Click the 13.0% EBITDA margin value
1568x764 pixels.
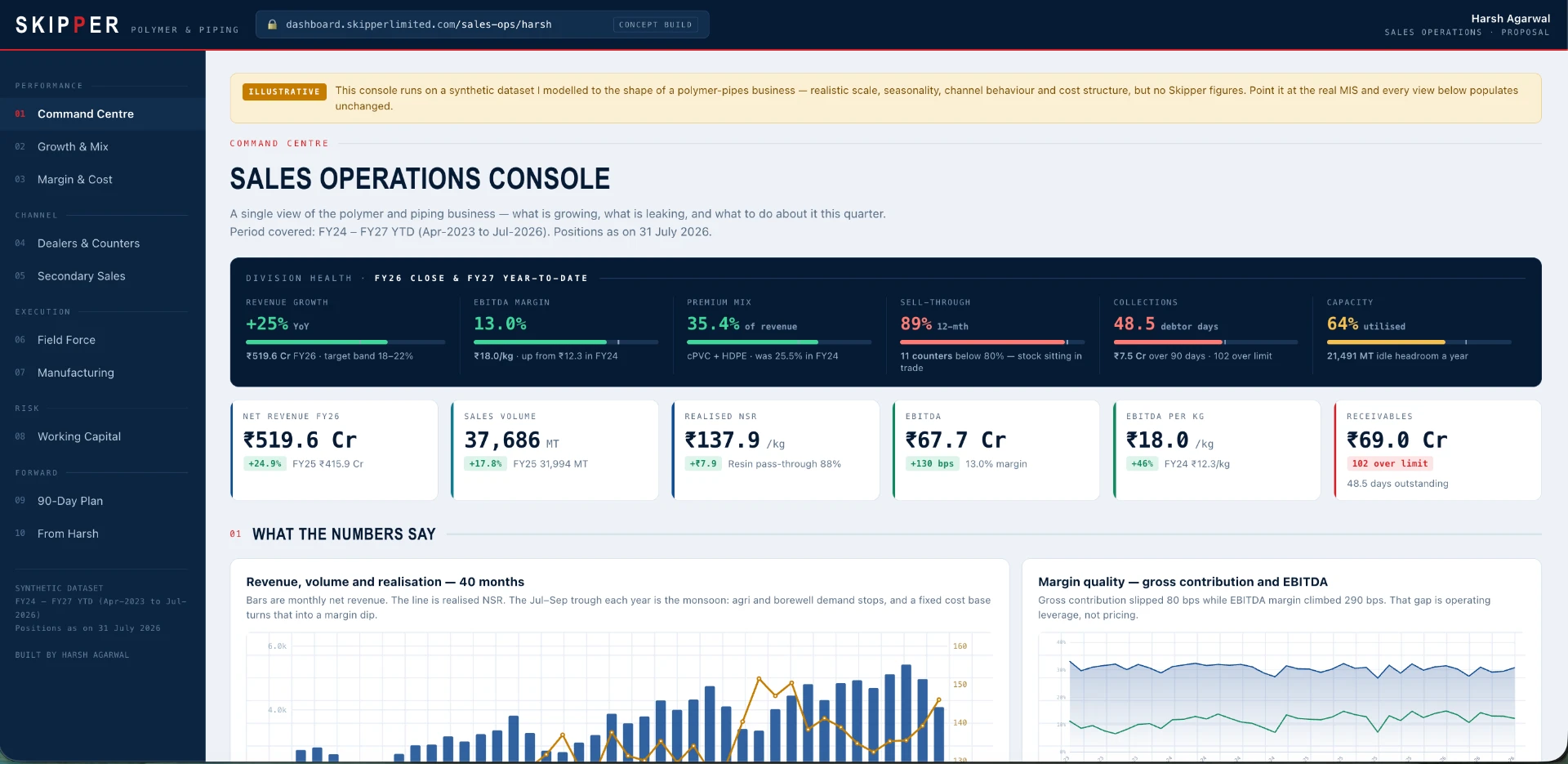click(x=500, y=324)
